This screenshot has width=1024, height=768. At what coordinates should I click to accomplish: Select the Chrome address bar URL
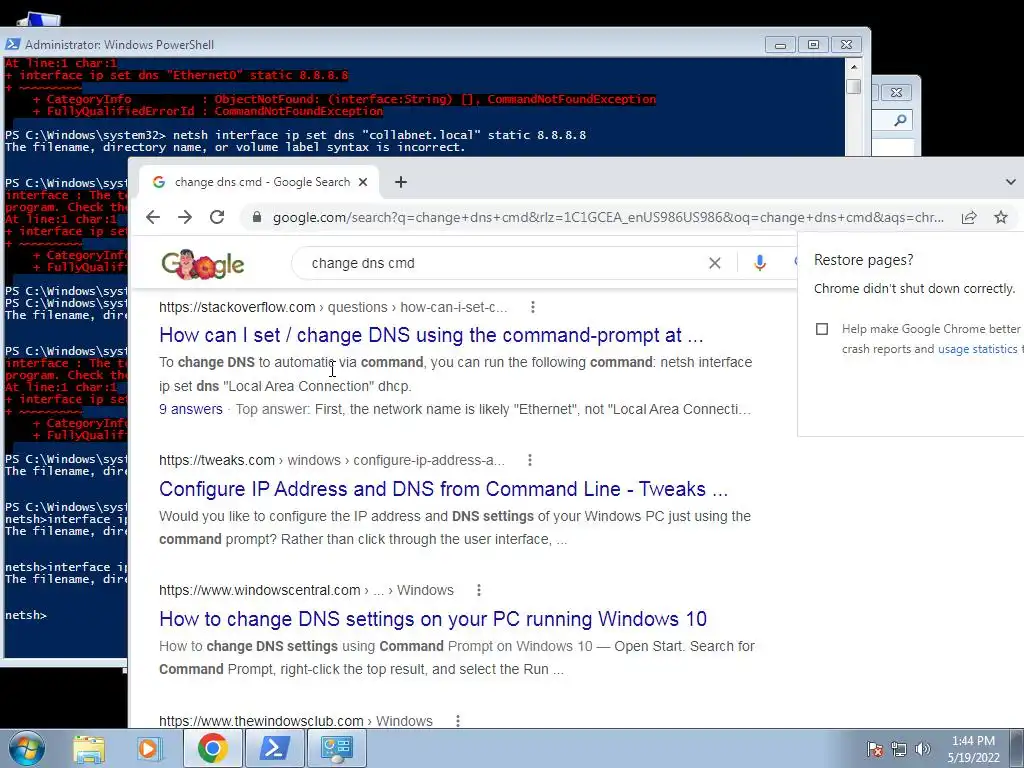(607, 217)
